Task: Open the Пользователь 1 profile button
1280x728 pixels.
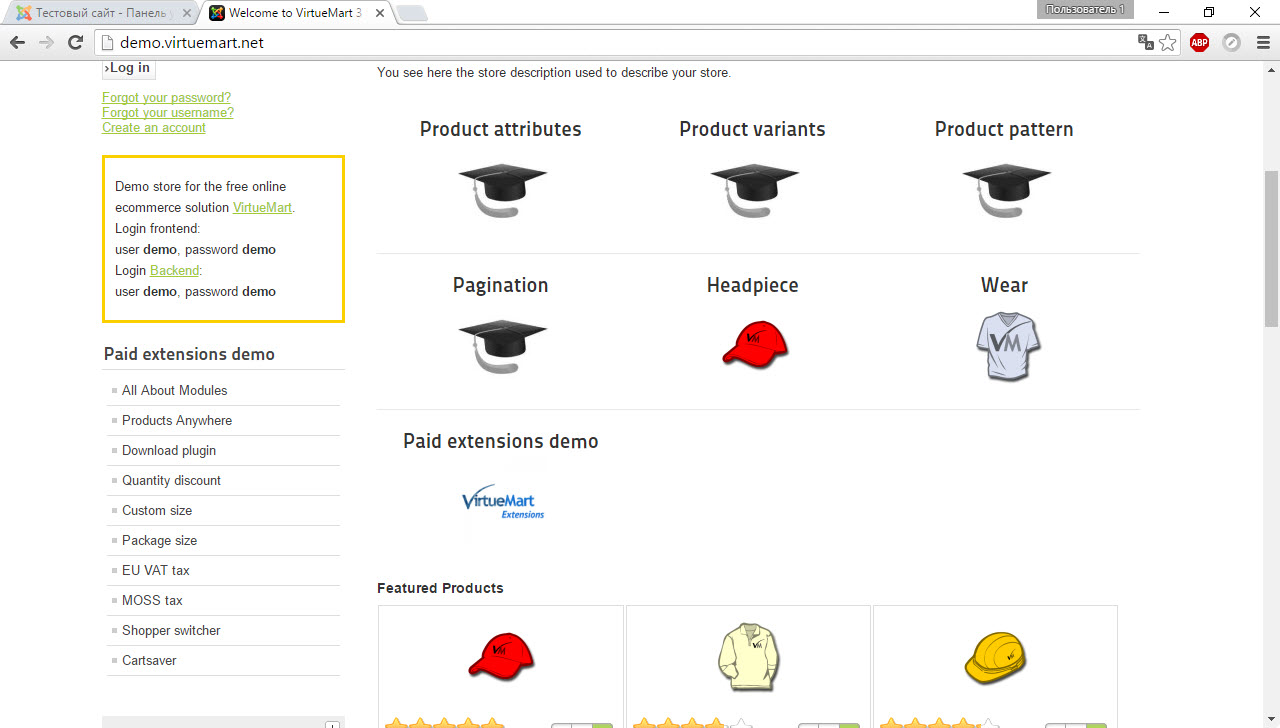Action: pos(1085,9)
